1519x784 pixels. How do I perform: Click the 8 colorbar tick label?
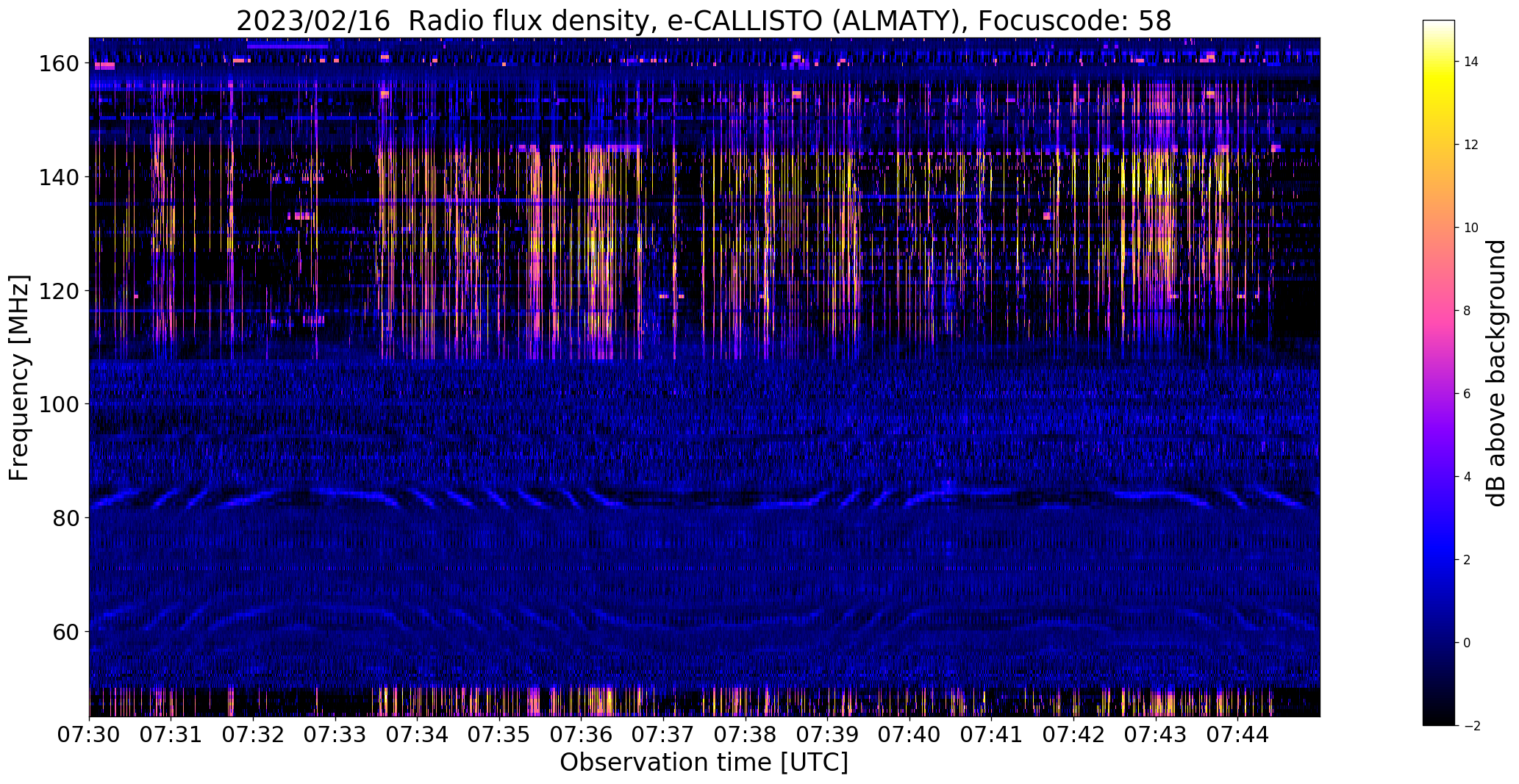click(x=1468, y=311)
